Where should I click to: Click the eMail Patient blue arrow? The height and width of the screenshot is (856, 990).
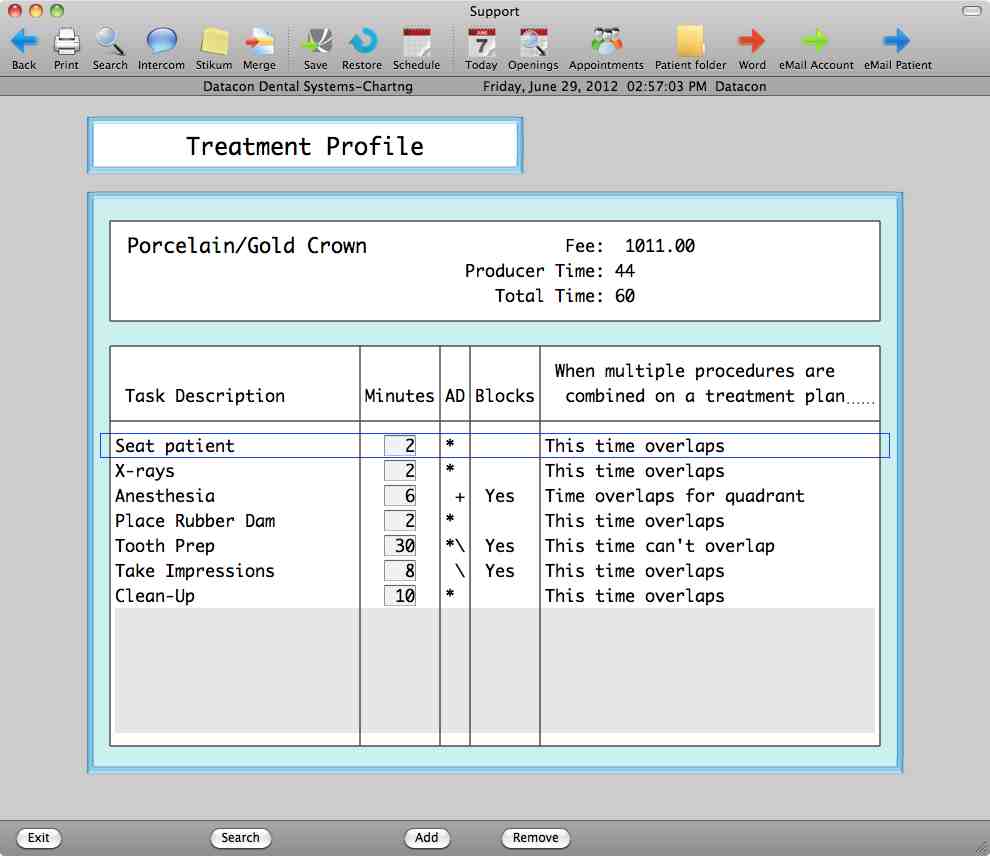pos(897,41)
